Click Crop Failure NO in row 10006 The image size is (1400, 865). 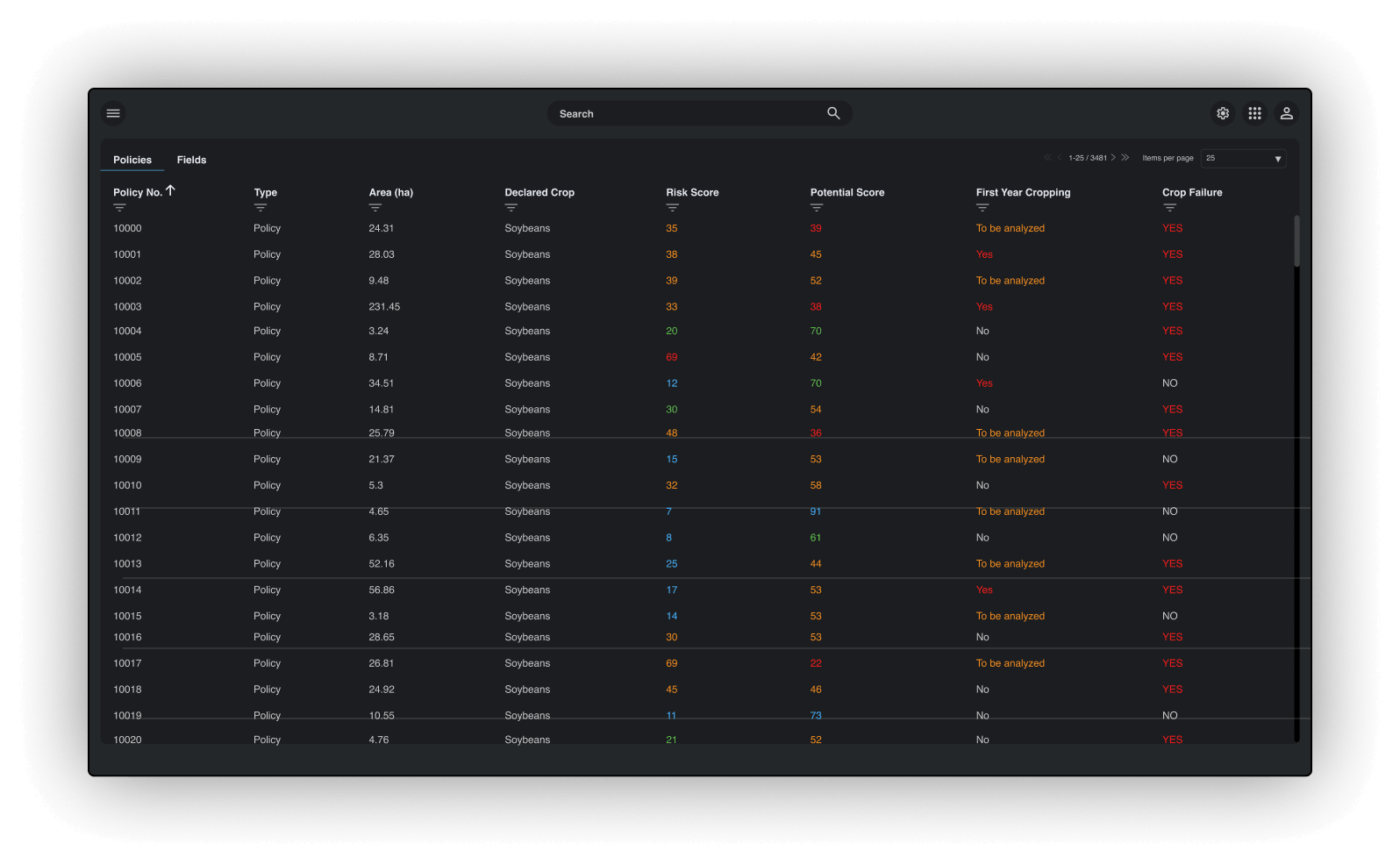[1170, 383]
